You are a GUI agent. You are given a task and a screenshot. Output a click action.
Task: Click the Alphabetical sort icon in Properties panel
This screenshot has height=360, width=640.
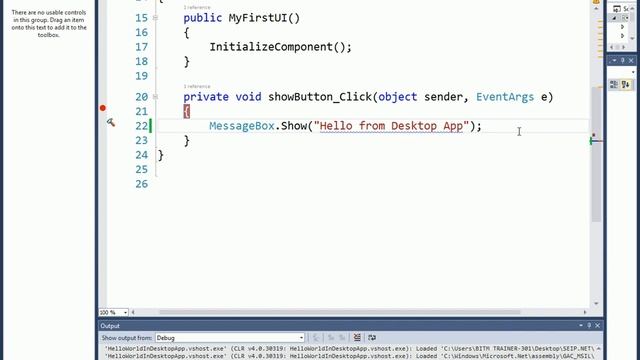(626, 84)
